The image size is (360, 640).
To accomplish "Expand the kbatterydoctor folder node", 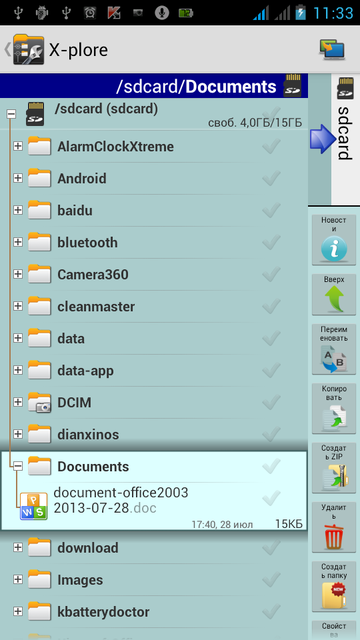I will (18, 611).
